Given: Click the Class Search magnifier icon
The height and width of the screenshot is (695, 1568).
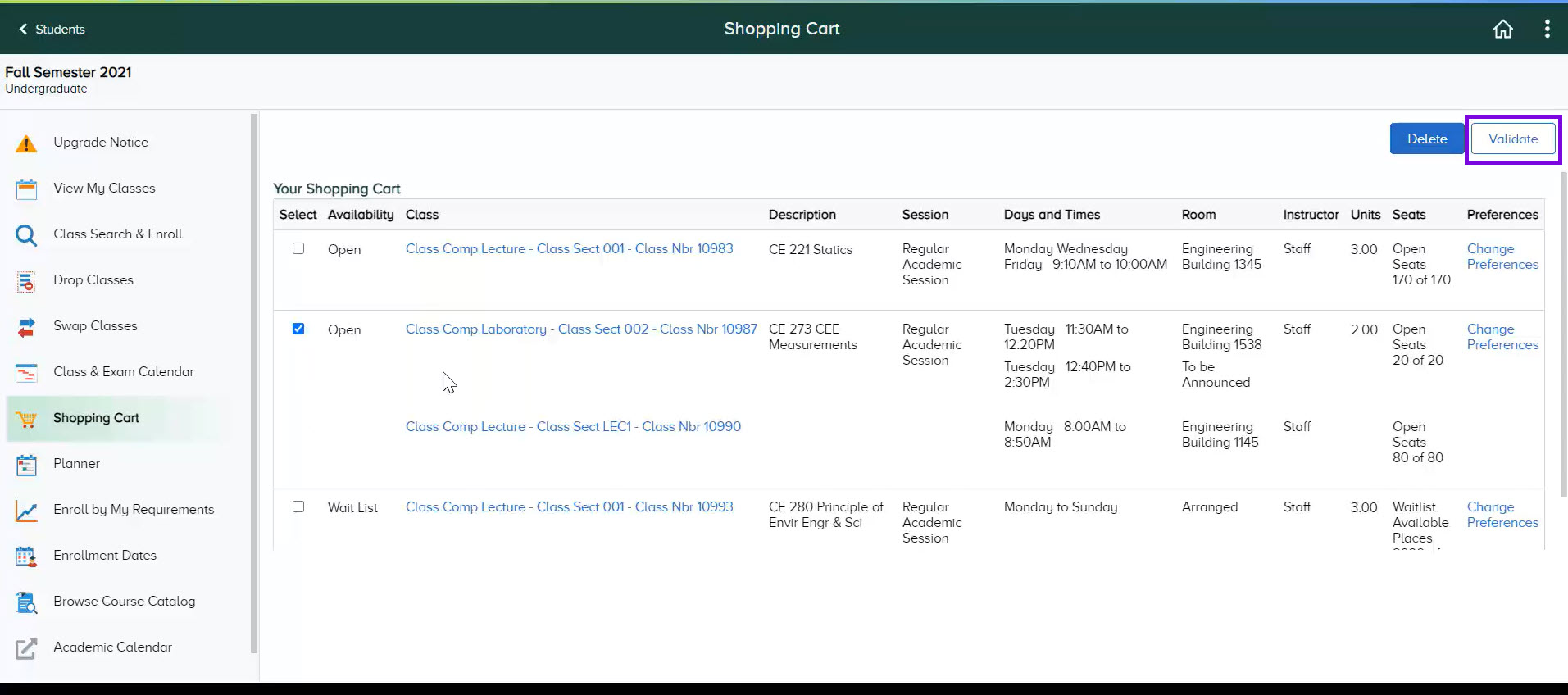Looking at the screenshot, I should [26, 235].
